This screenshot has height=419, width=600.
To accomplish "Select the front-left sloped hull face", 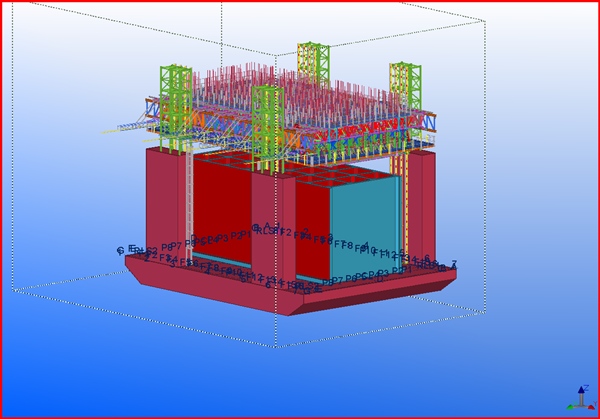I will tap(200, 288).
